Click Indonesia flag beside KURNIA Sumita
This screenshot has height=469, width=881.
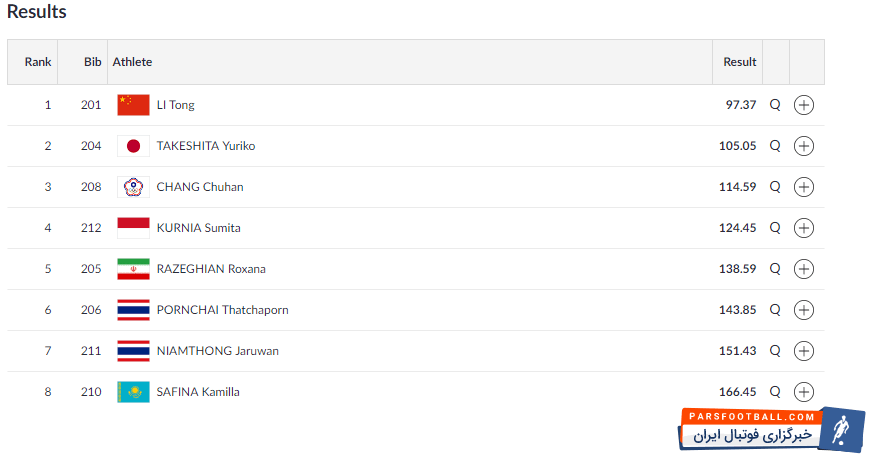(x=133, y=228)
